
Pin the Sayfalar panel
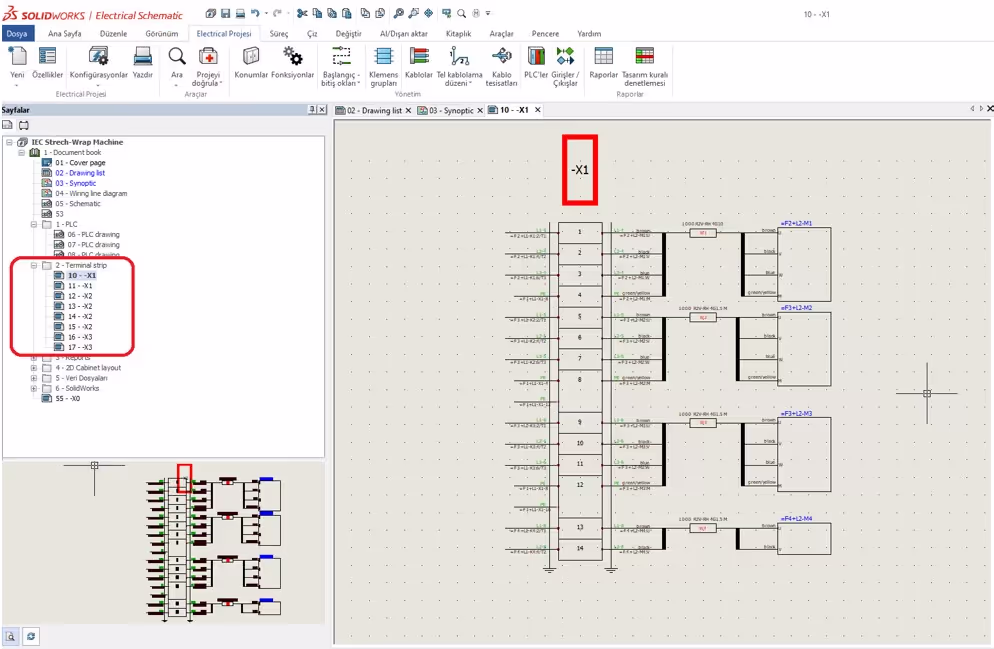[312, 110]
